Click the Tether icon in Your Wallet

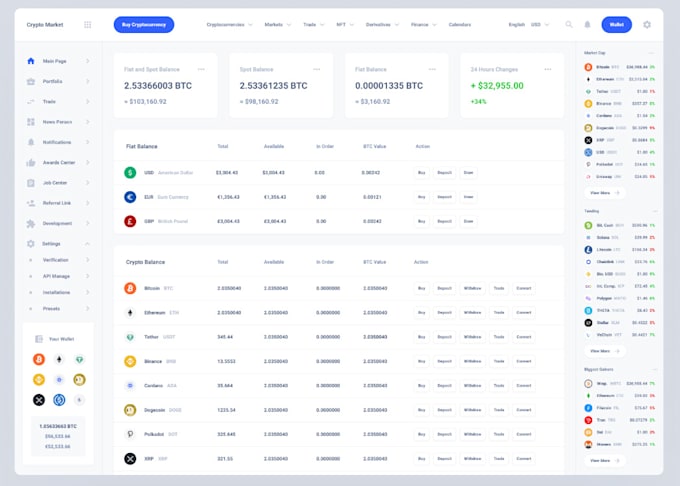[79, 359]
